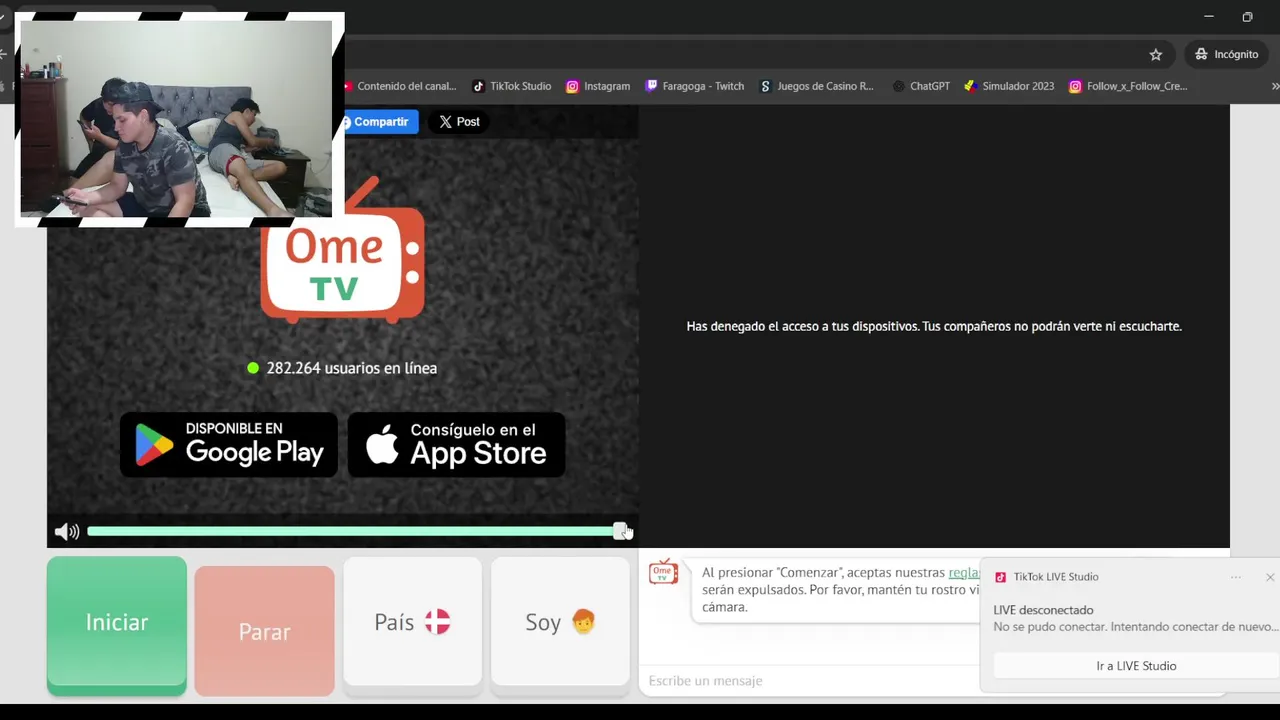Open the Juegos de Casino bookmark
1280x720 pixels.
tap(817, 86)
